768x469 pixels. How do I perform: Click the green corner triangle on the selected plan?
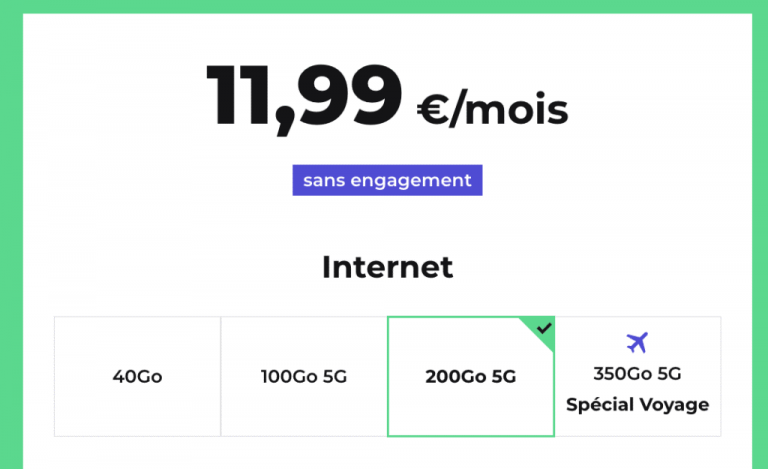(541, 330)
